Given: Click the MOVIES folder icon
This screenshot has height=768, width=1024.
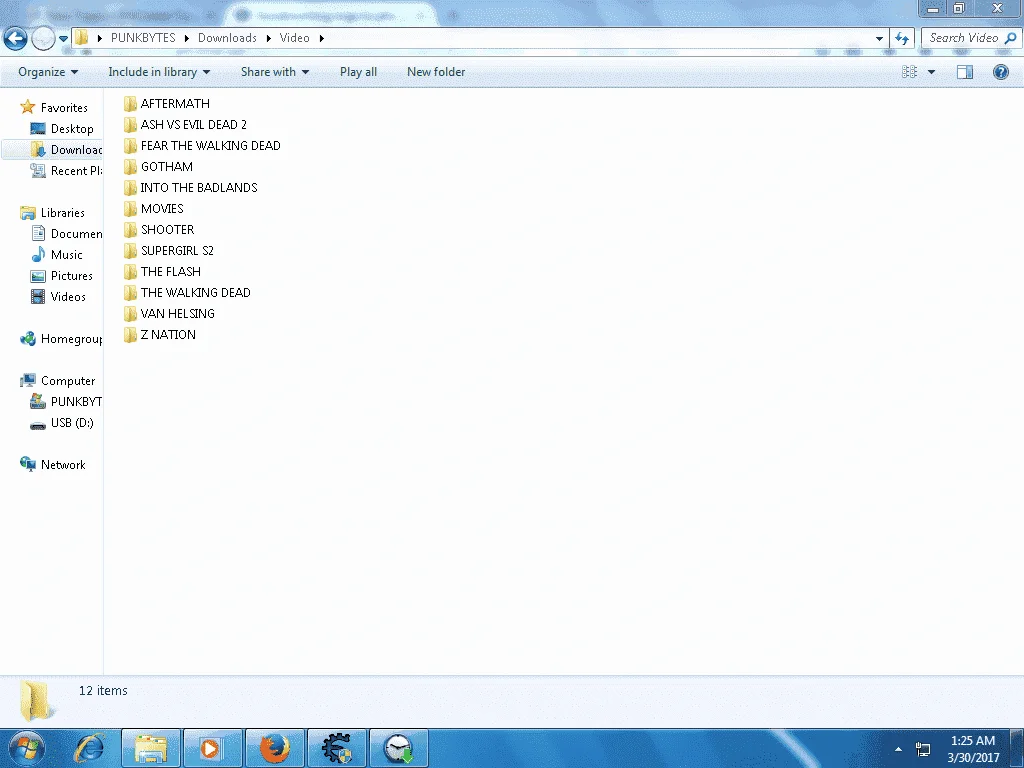Looking at the screenshot, I should click(131, 209).
